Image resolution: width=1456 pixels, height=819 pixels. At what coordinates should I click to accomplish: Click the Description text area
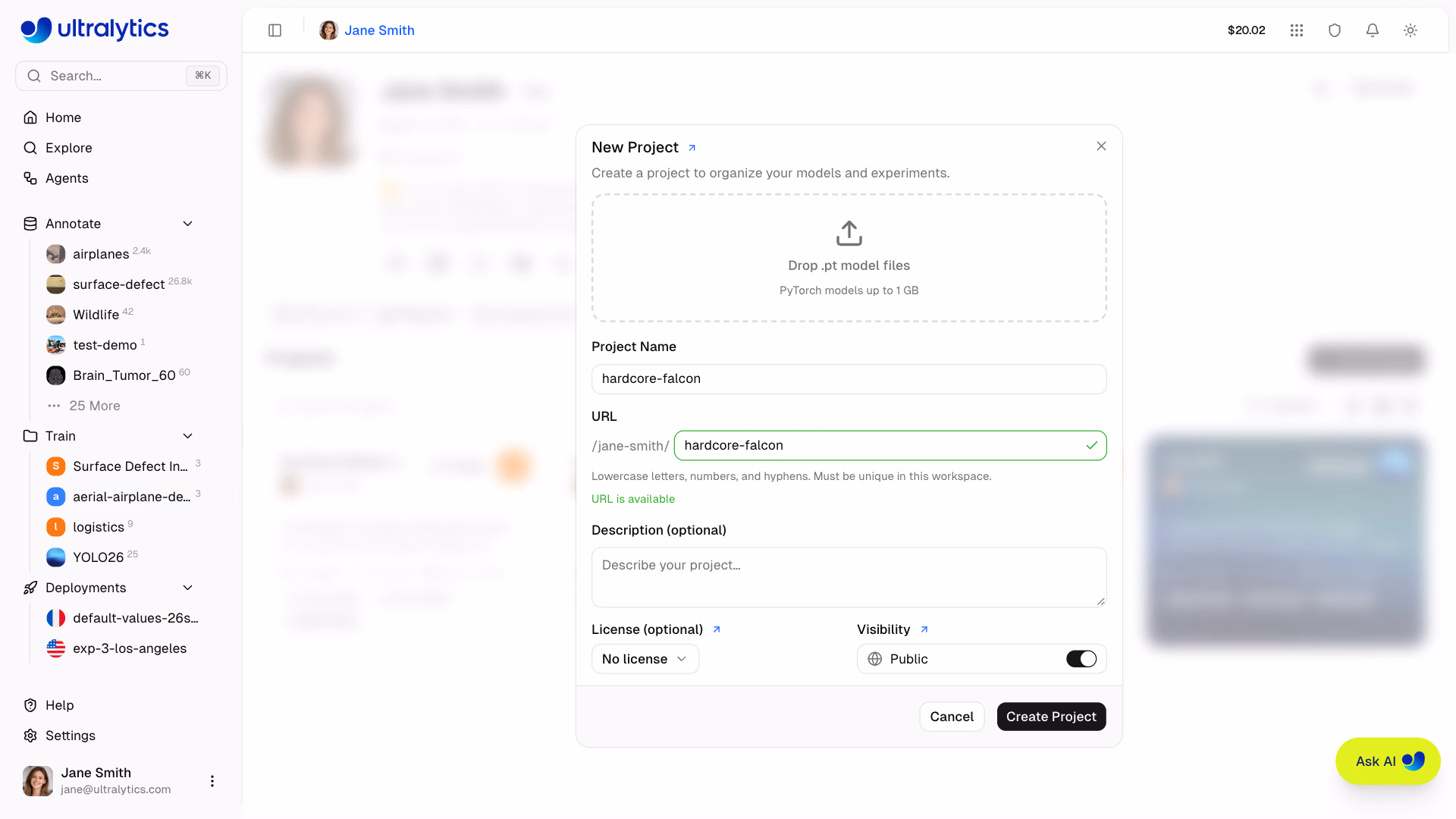[x=849, y=577]
